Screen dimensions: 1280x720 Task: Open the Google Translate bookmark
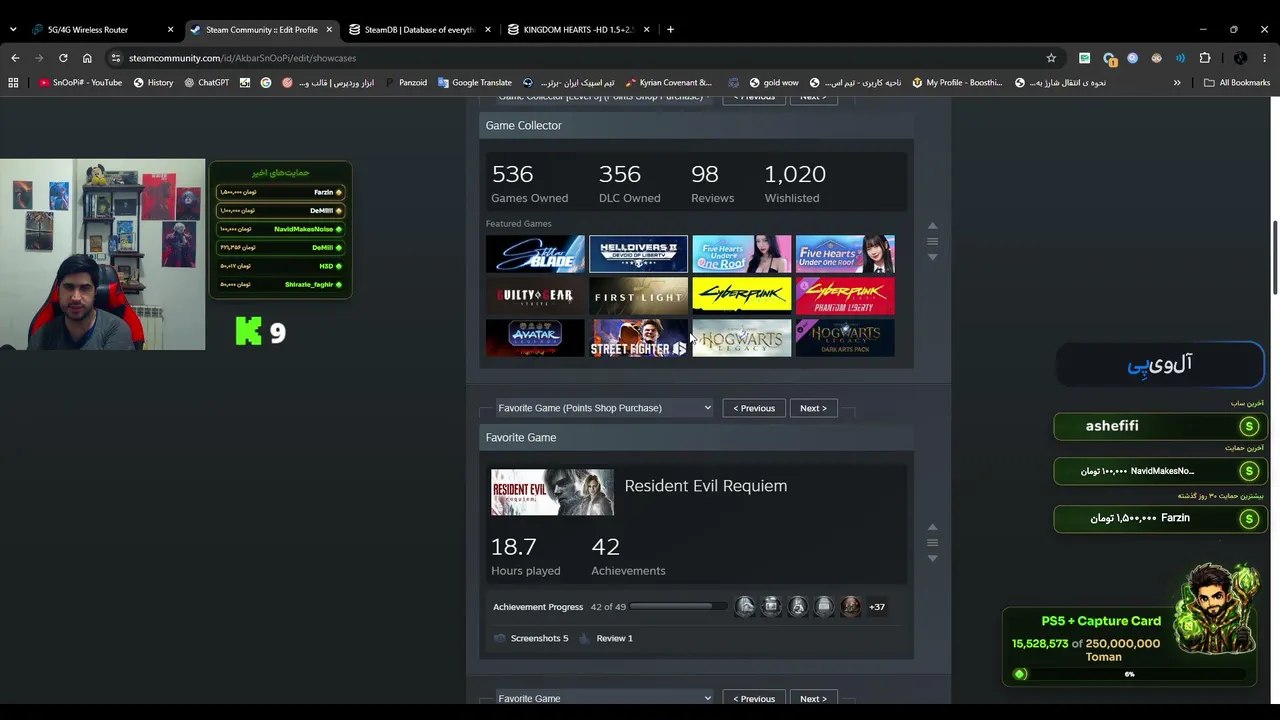[475, 83]
